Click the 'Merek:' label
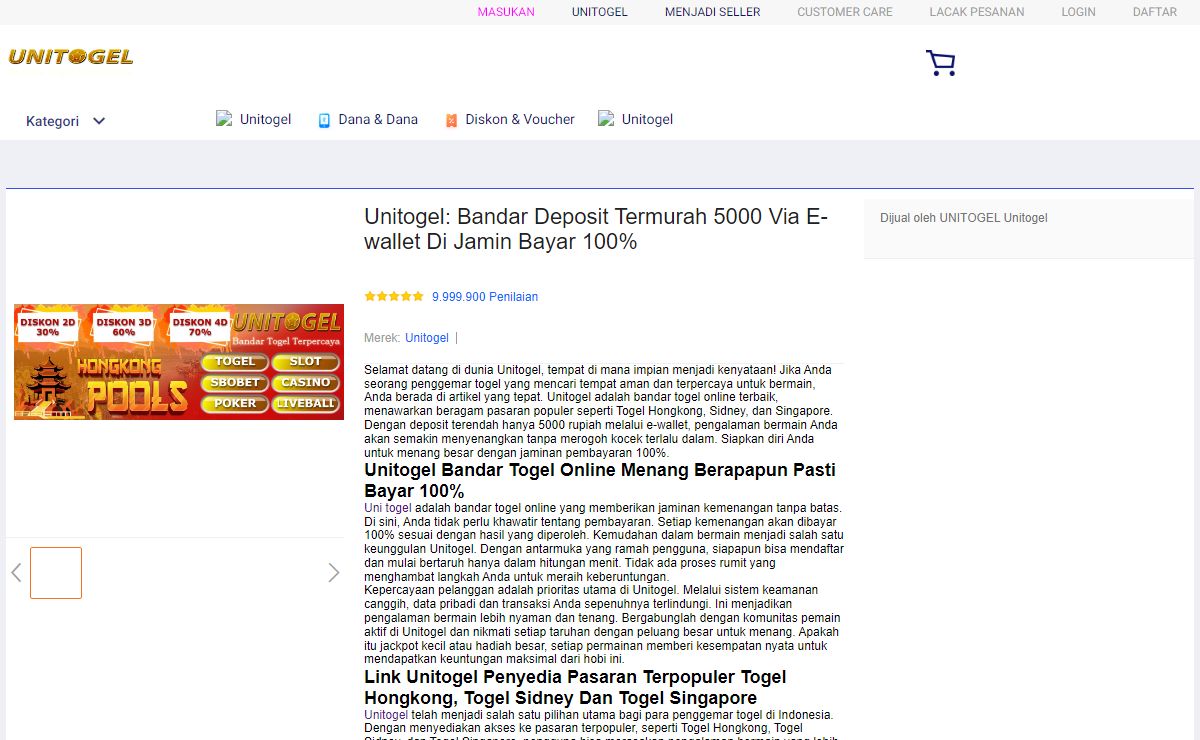Viewport: 1200px width, 740px height. pyautogui.click(x=382, y=338)
